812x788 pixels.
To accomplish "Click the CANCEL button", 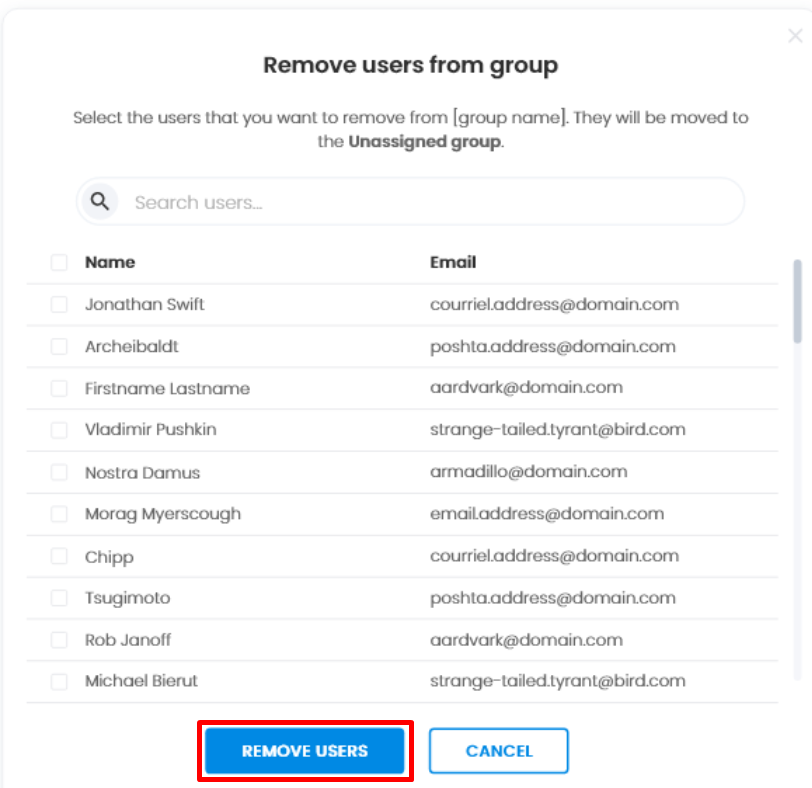I will [498, 751].
